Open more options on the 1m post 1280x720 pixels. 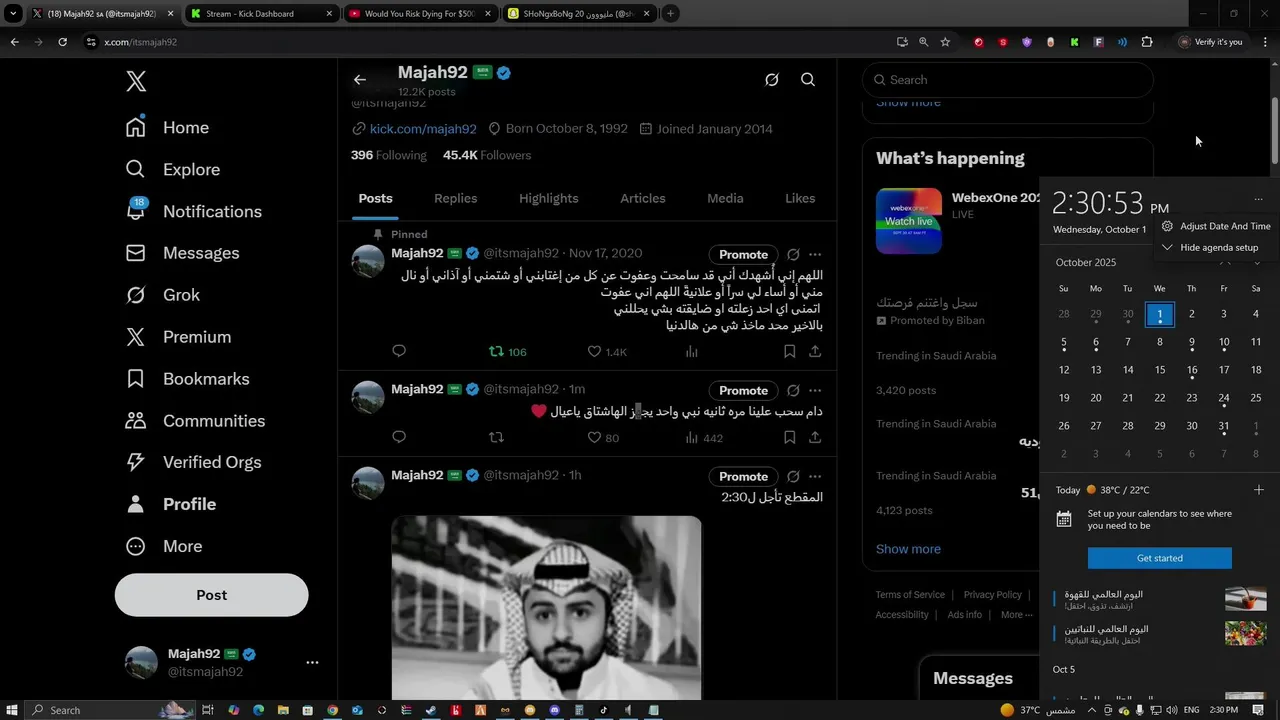click(815, 390)
